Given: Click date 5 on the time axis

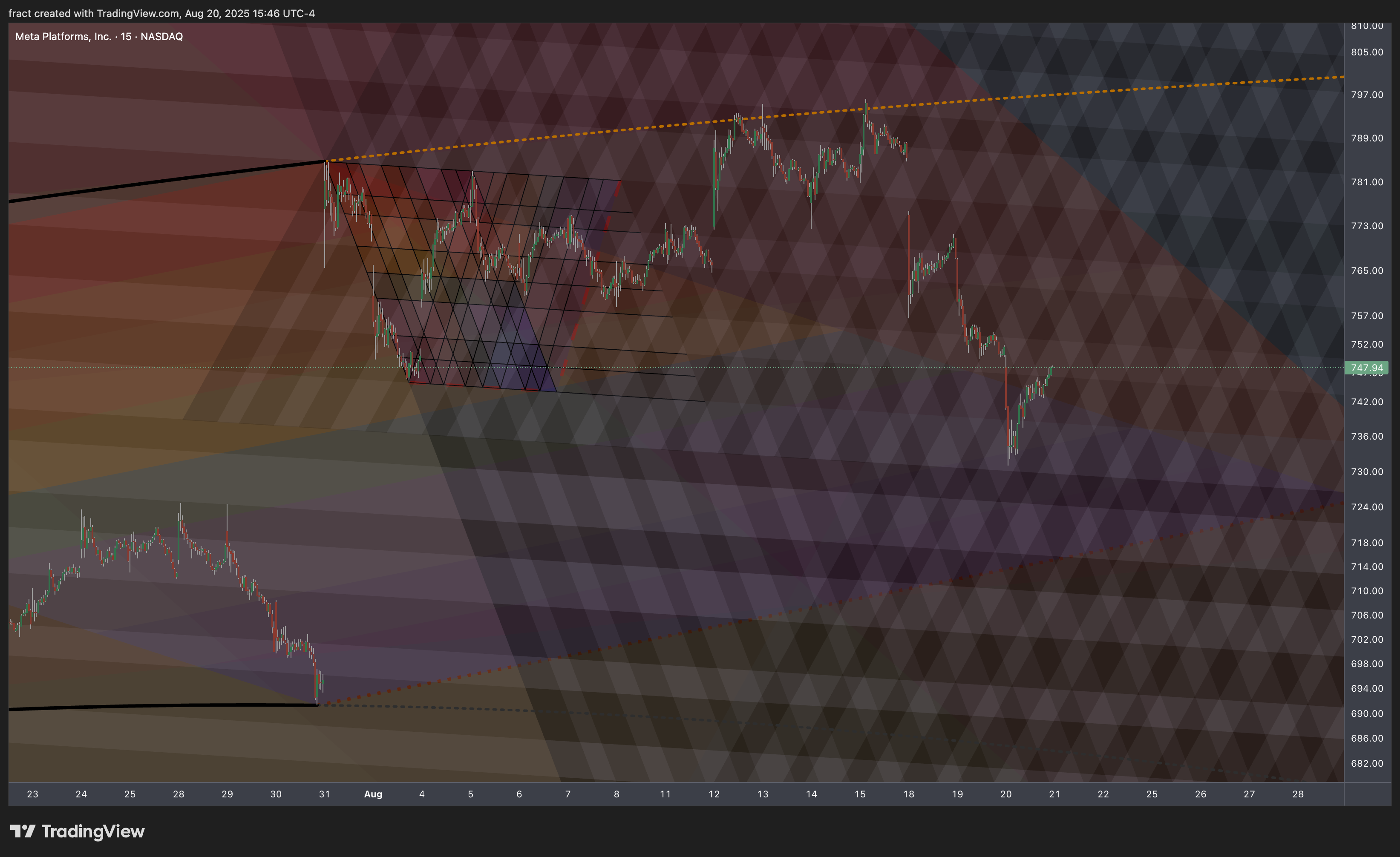Looking at the screenshot, I should 470,794.
